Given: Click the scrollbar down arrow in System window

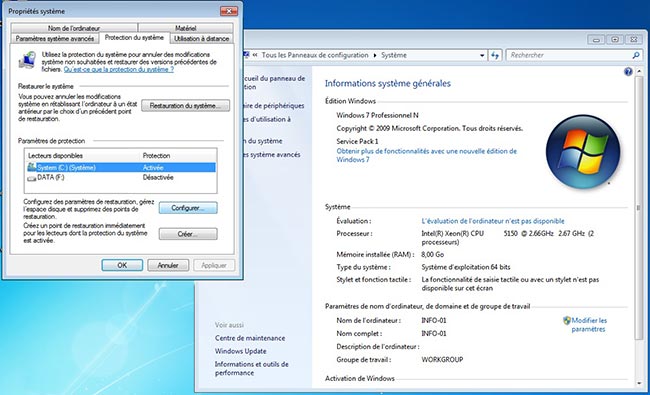Looking at the screenshot, I should 639,383.
